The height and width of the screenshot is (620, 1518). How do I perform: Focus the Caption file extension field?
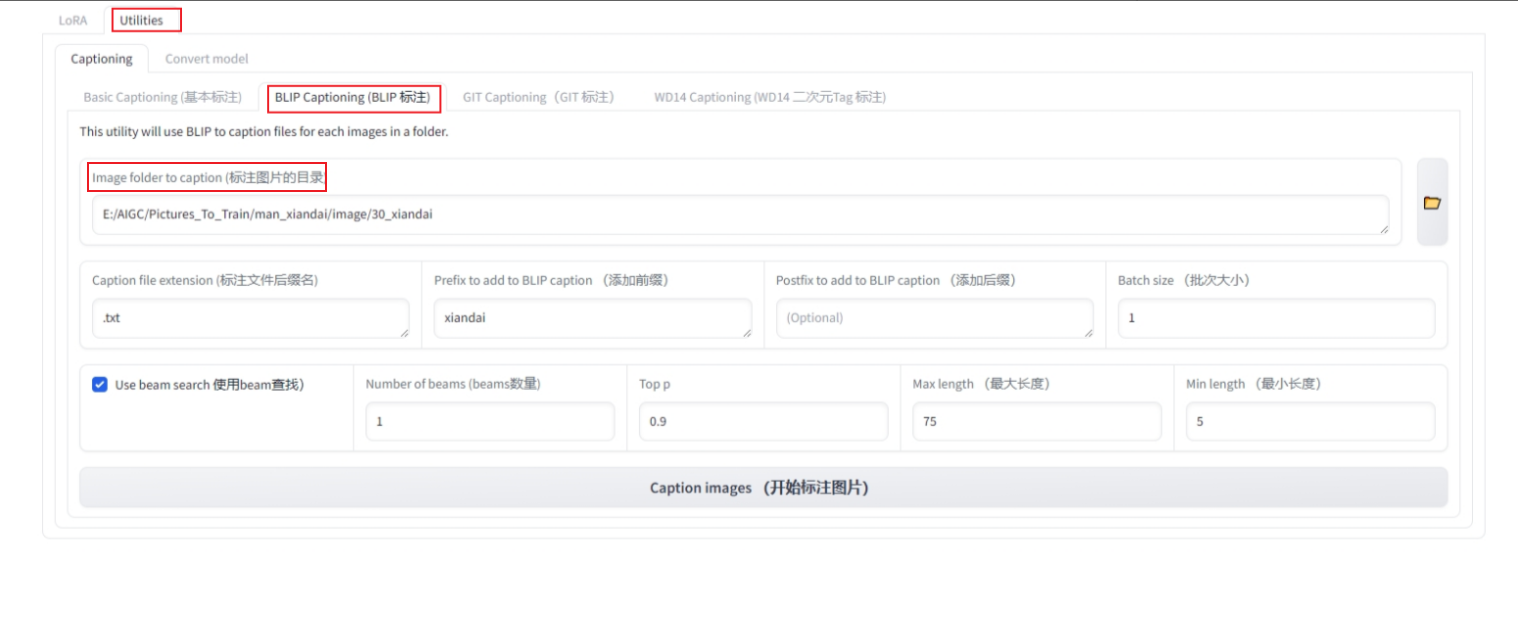click(250, 318)
